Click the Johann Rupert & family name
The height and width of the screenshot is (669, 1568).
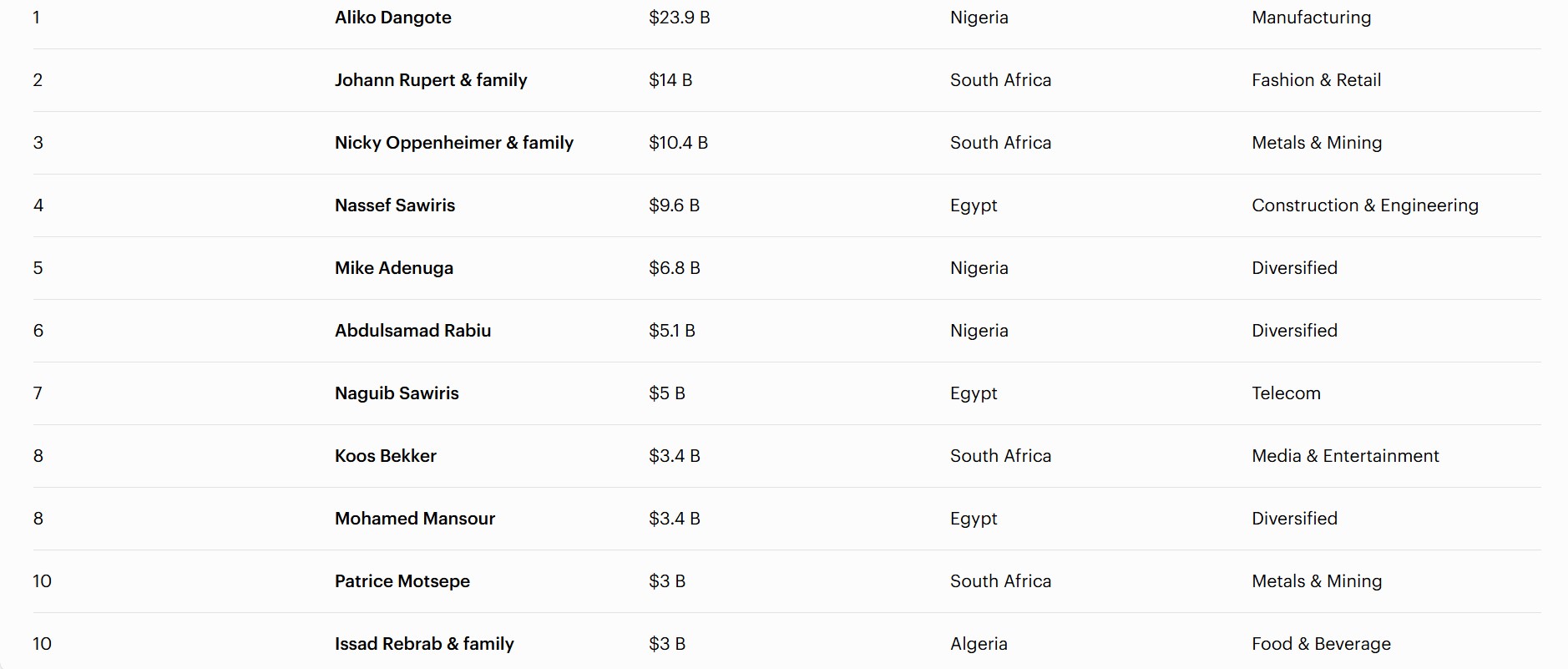431,80
